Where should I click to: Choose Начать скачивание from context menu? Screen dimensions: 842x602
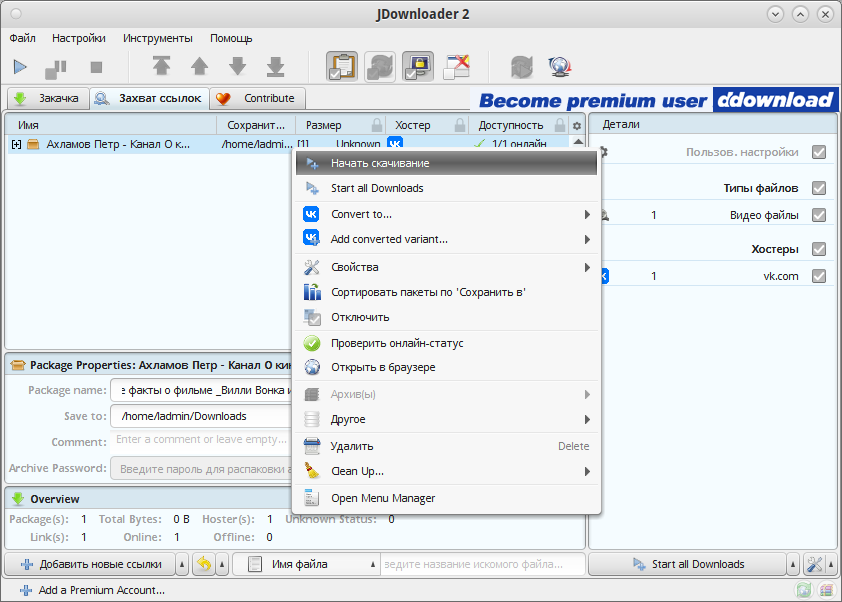coord(446,163)
